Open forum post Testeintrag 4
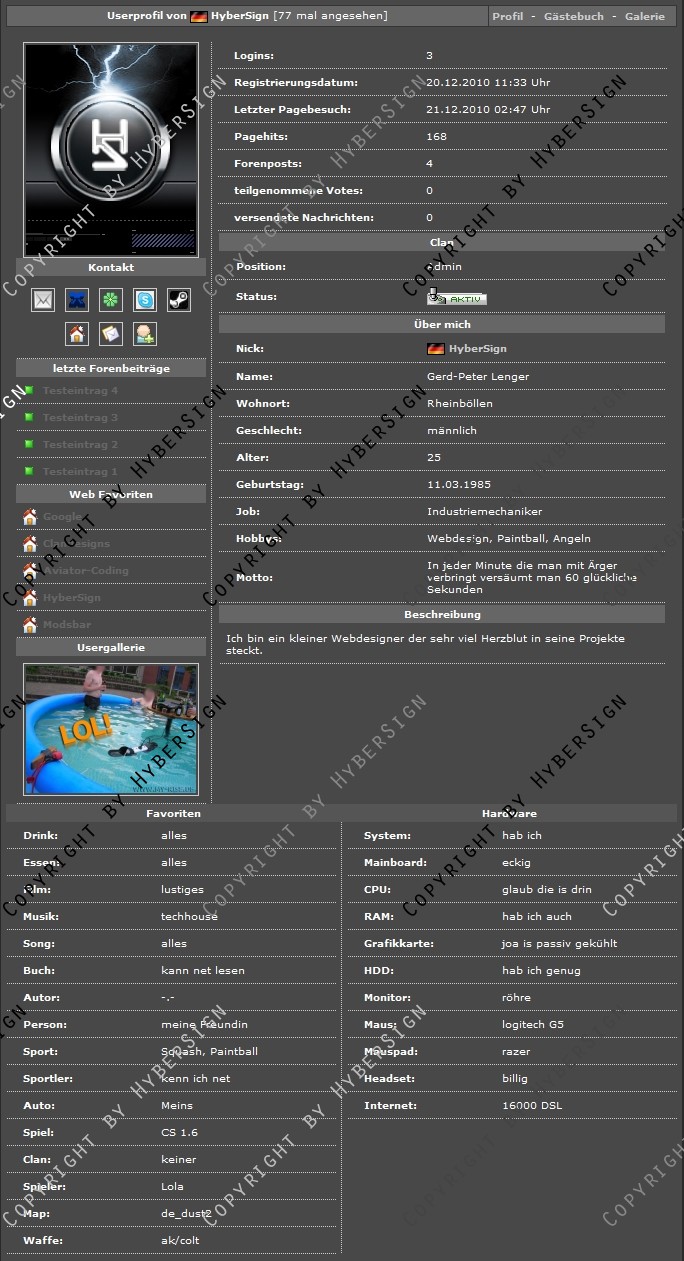 tap(80, 391)
